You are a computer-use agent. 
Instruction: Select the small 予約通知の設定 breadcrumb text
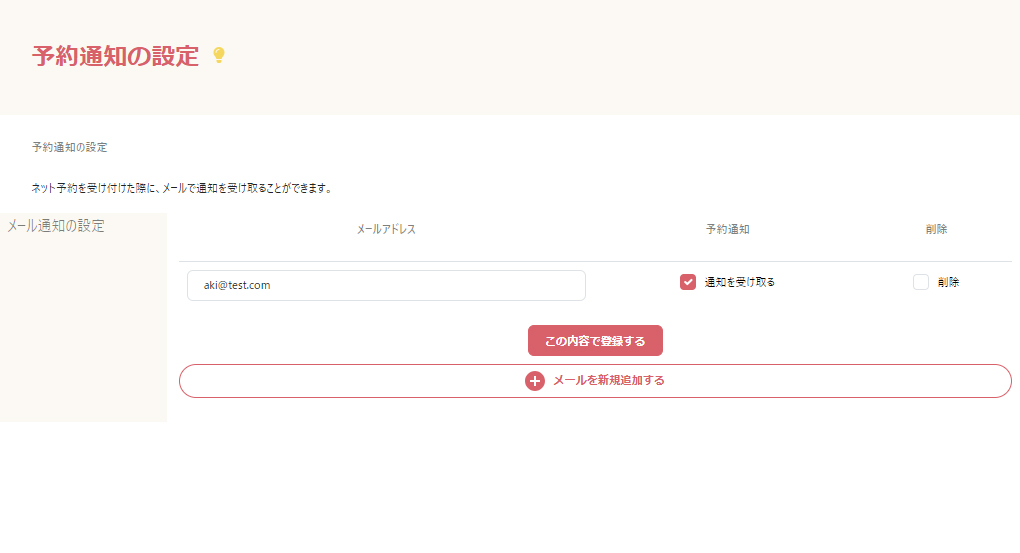69,147
